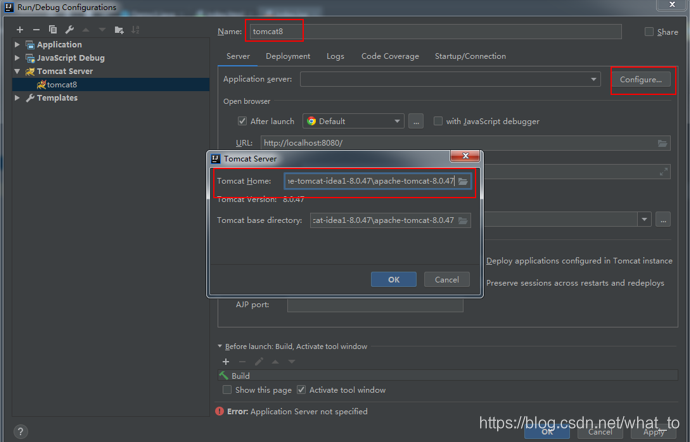Screen dimensions: 690x442
Task: Open Application server dropdown
Action: [x=450, y=79]
